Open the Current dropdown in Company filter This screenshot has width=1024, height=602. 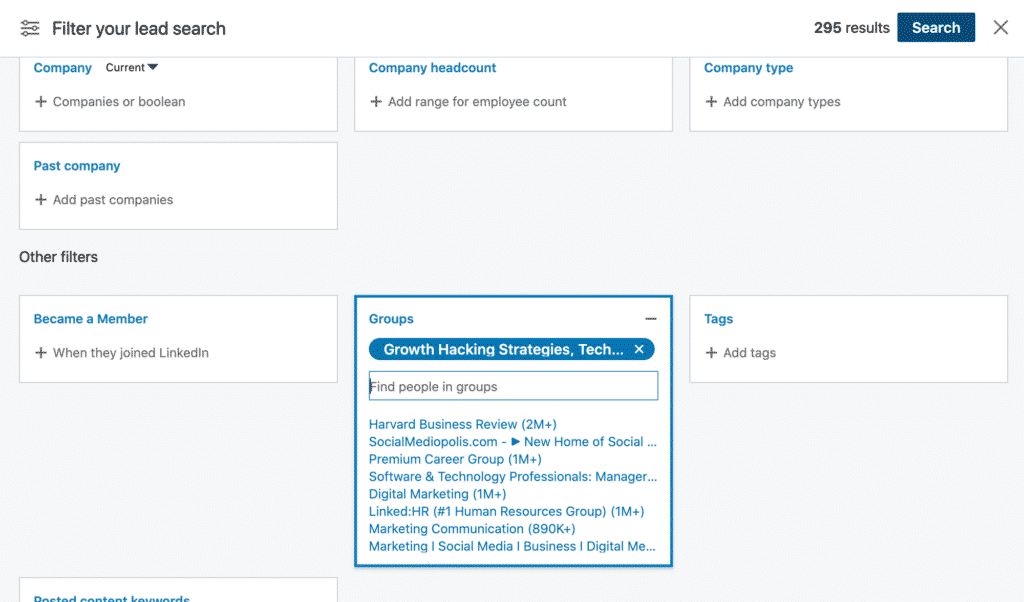coord(131,67)
